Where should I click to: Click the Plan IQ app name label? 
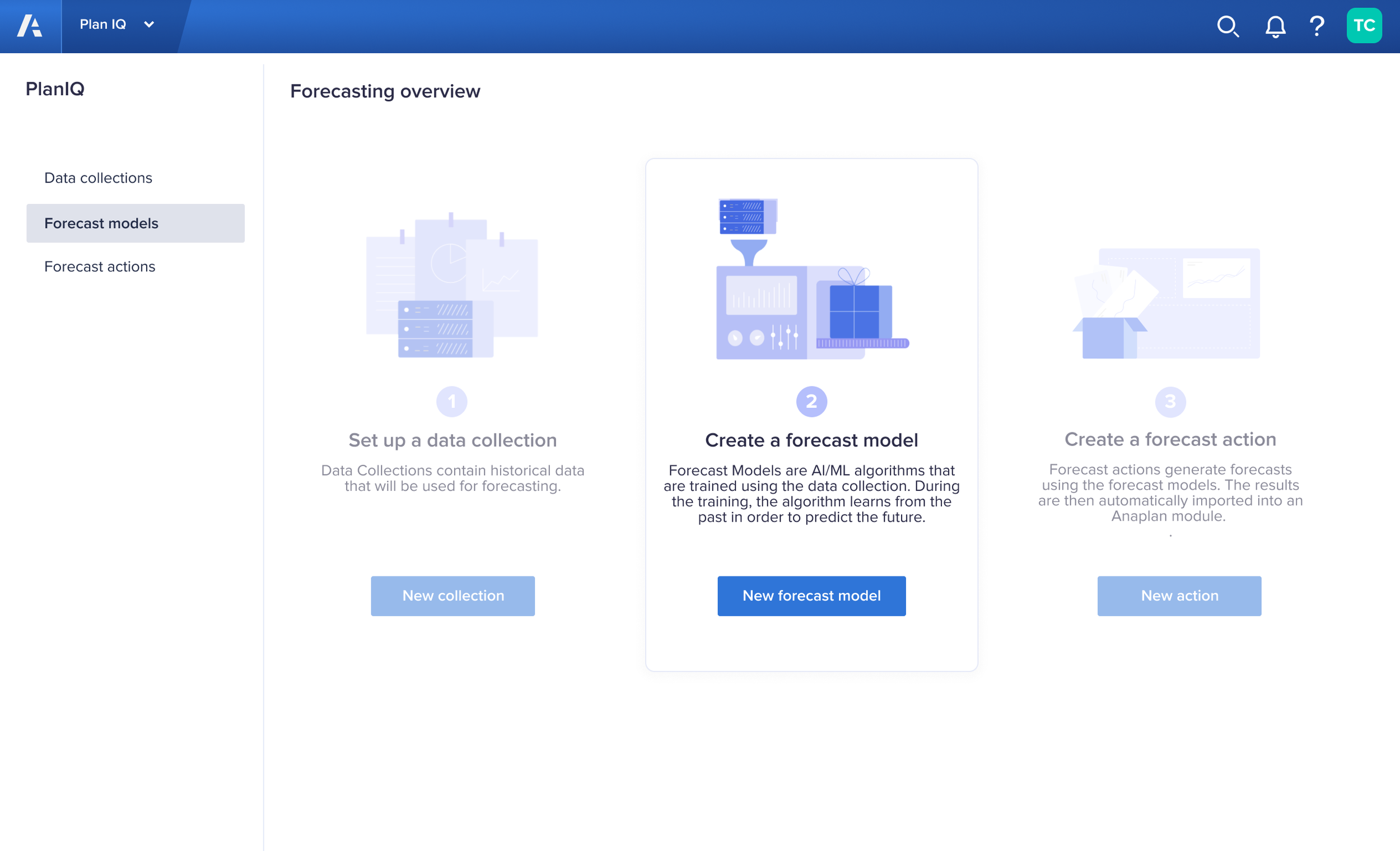point(103,25)
